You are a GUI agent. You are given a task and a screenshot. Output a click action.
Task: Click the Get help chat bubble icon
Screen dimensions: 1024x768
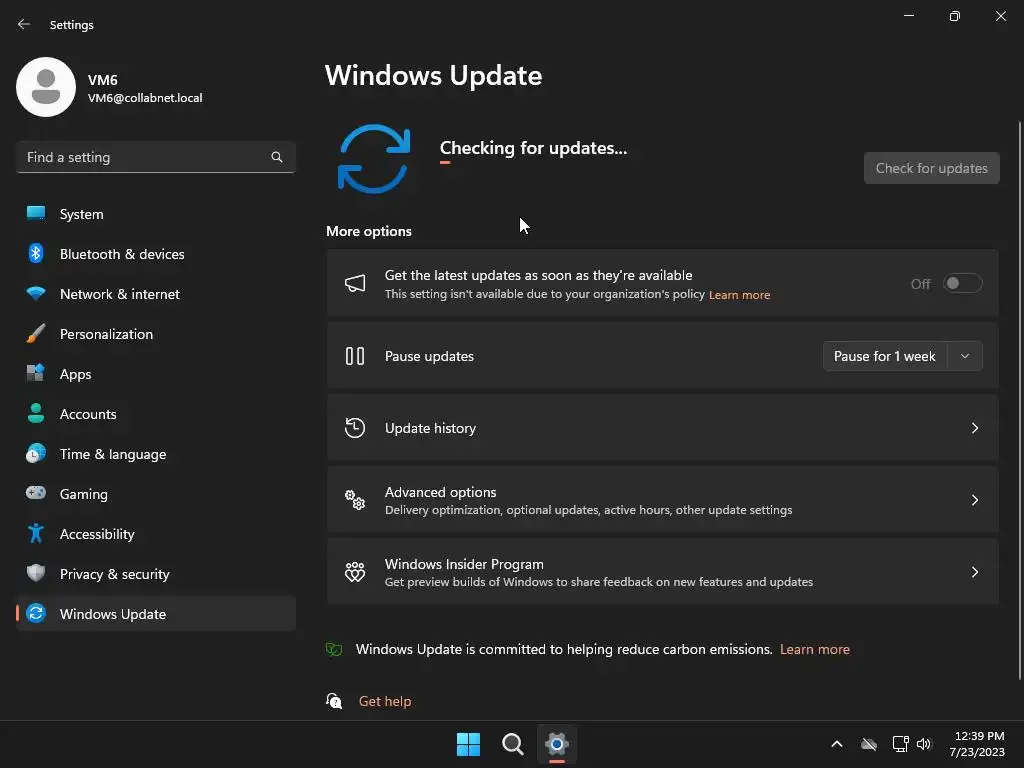pyautogui.click(x=334, y=701)
